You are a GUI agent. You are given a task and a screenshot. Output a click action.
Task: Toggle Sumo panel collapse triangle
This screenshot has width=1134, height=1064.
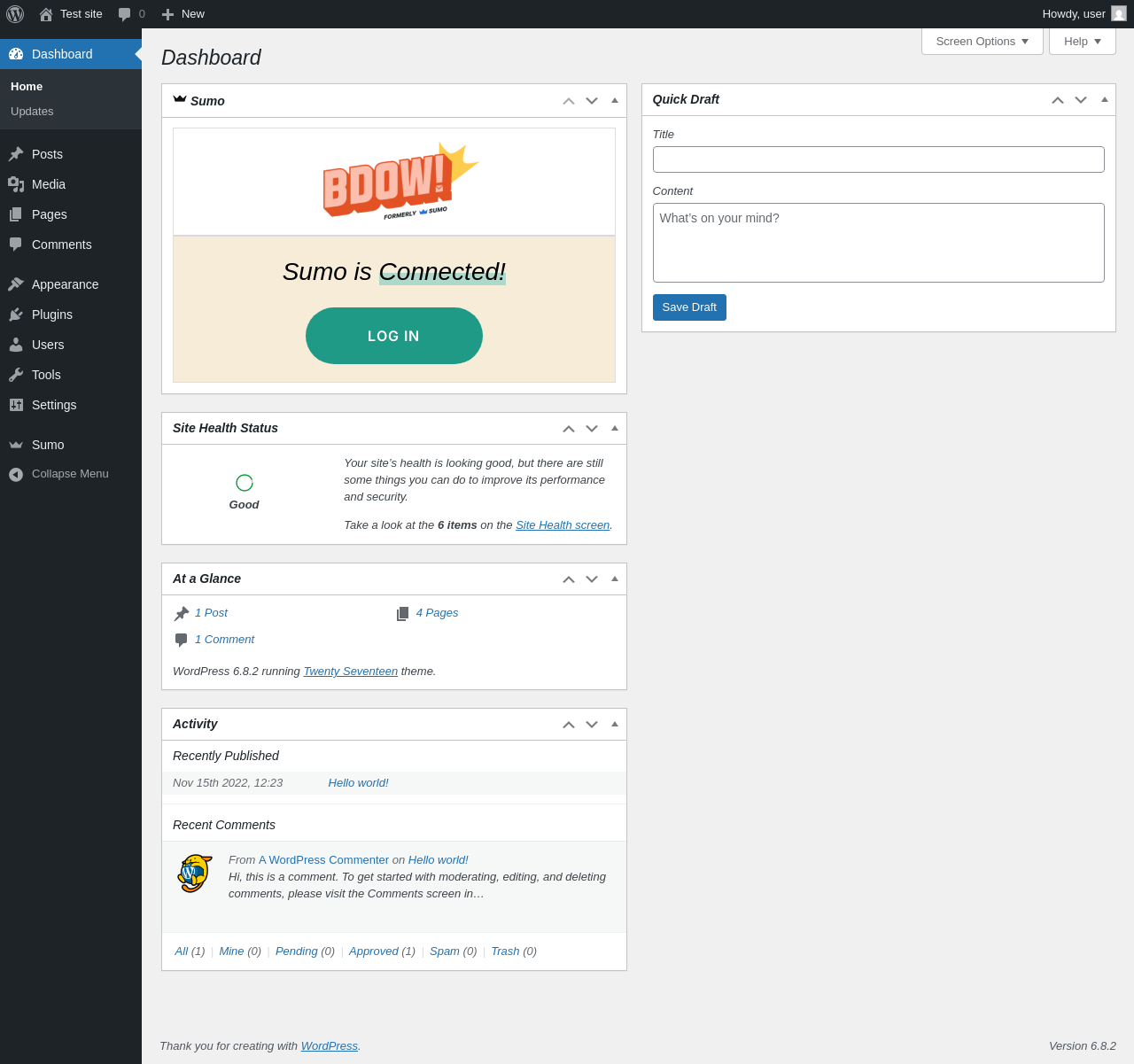click(615, 100)
